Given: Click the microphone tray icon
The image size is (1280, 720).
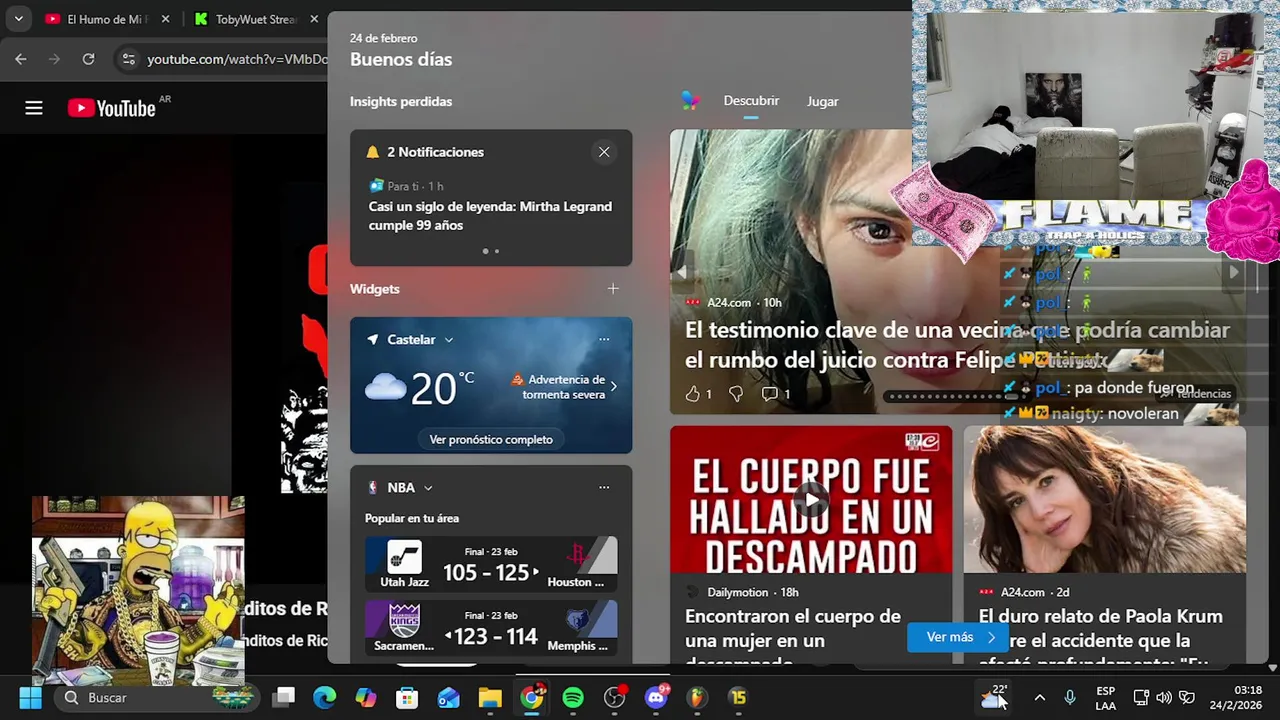Looking at the screenshot, I should tap(1070, 697).
